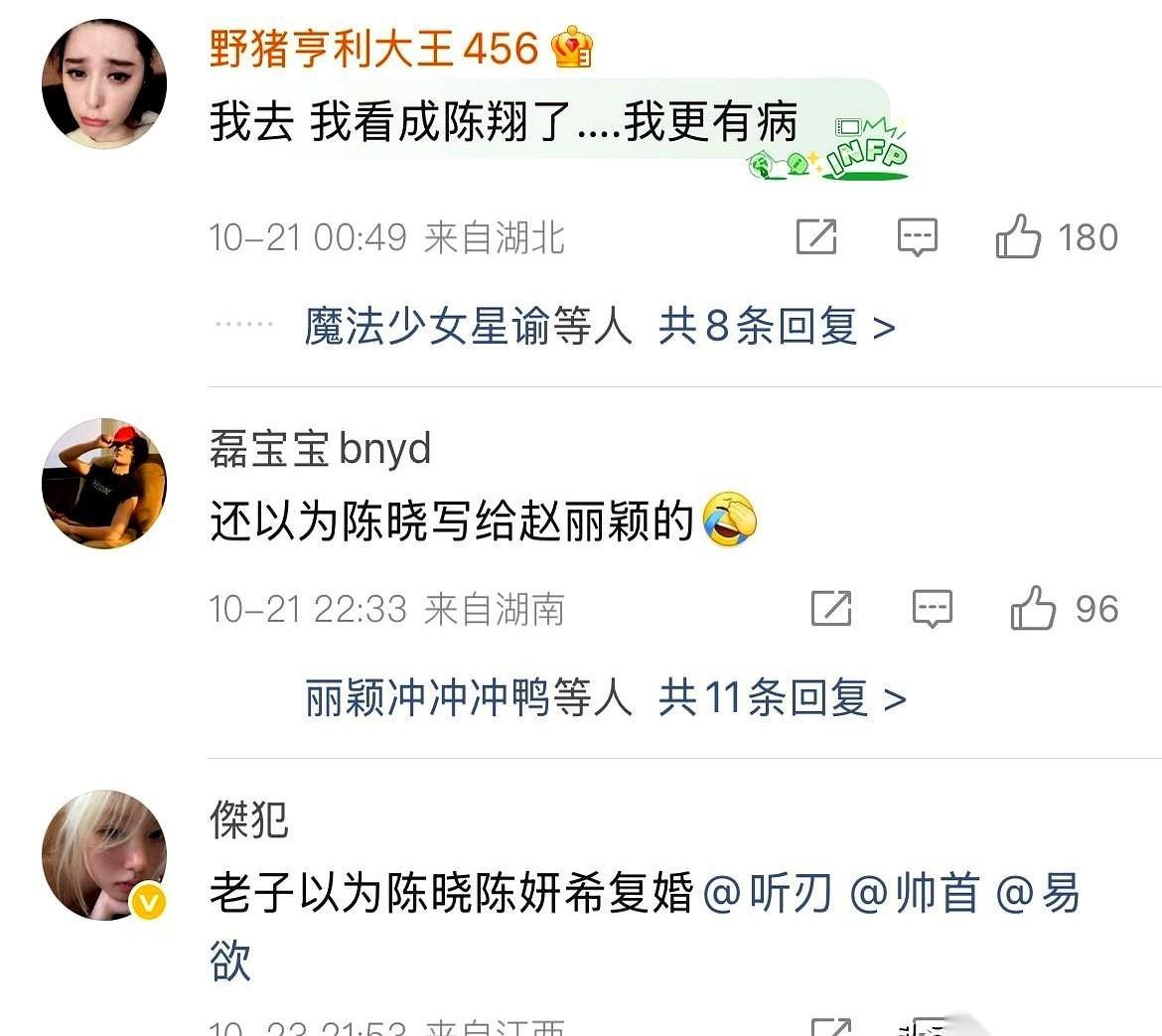Open the reply icon on the 磊宝宝bnyd comment
This screenshot has height=1036, width=1162.
point(933,609)
